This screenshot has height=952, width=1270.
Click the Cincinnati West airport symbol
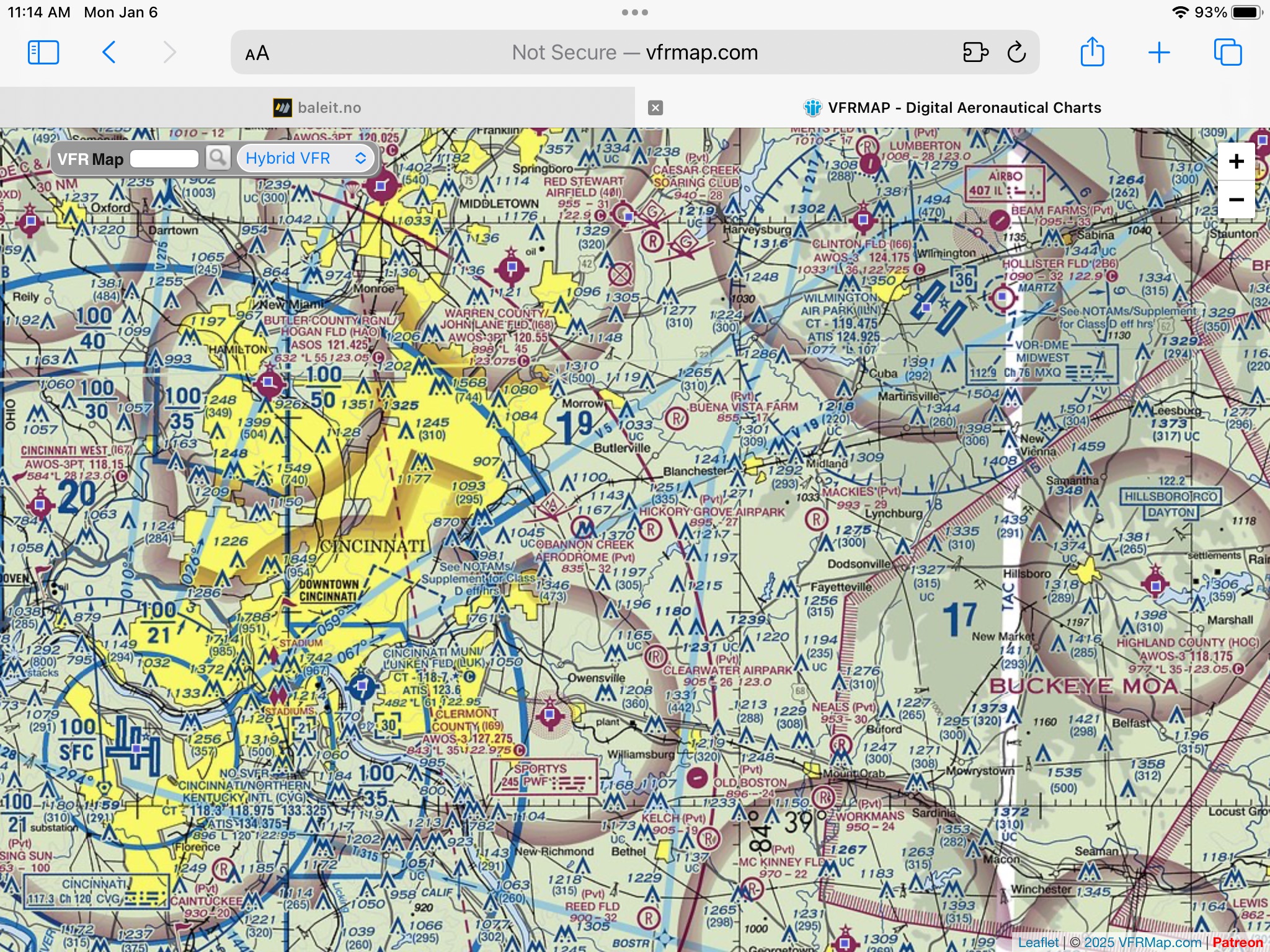tap(40, 505)
